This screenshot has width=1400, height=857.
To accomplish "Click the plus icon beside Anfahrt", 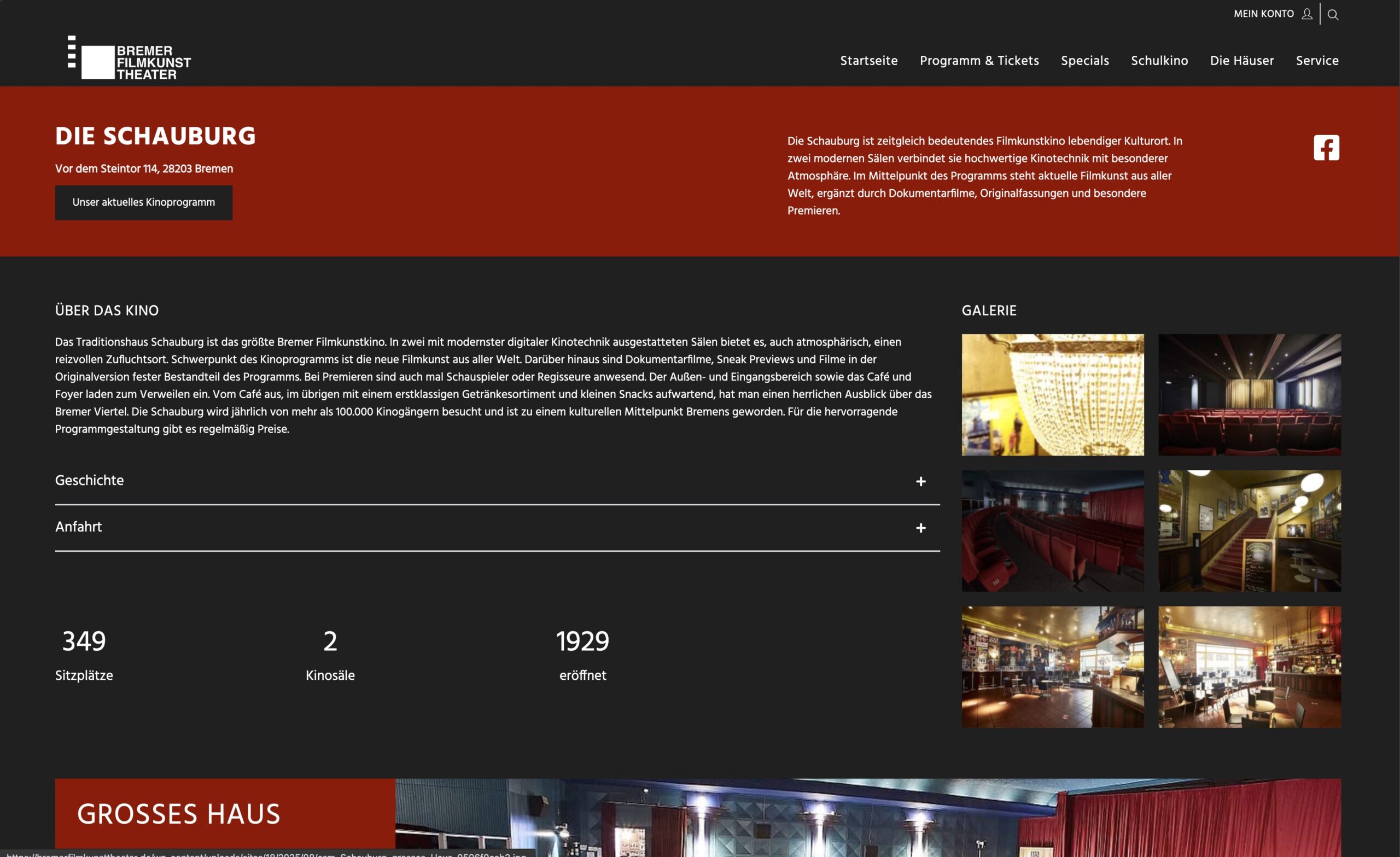I will pos(920,528).
